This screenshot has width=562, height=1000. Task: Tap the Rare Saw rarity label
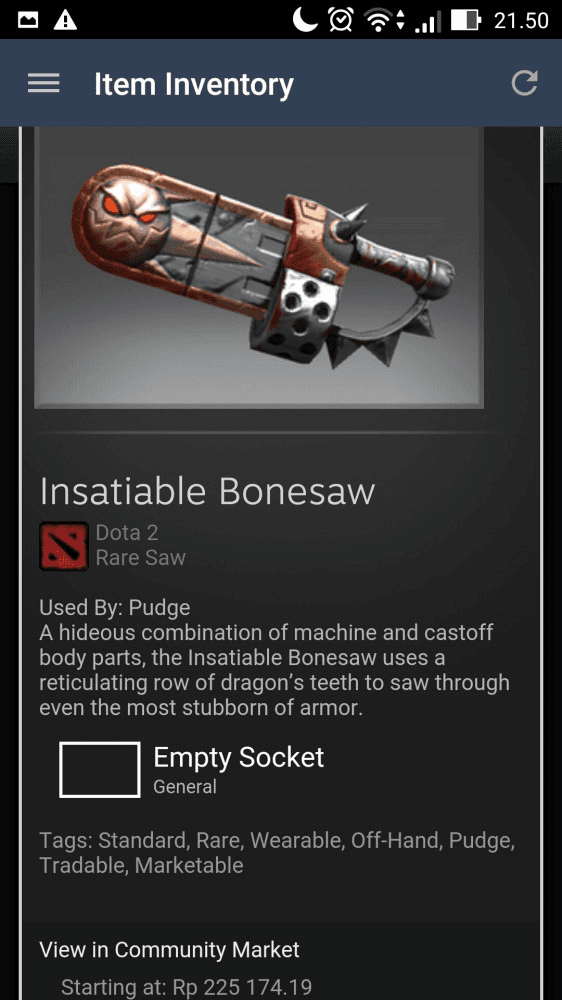(140, 558)
